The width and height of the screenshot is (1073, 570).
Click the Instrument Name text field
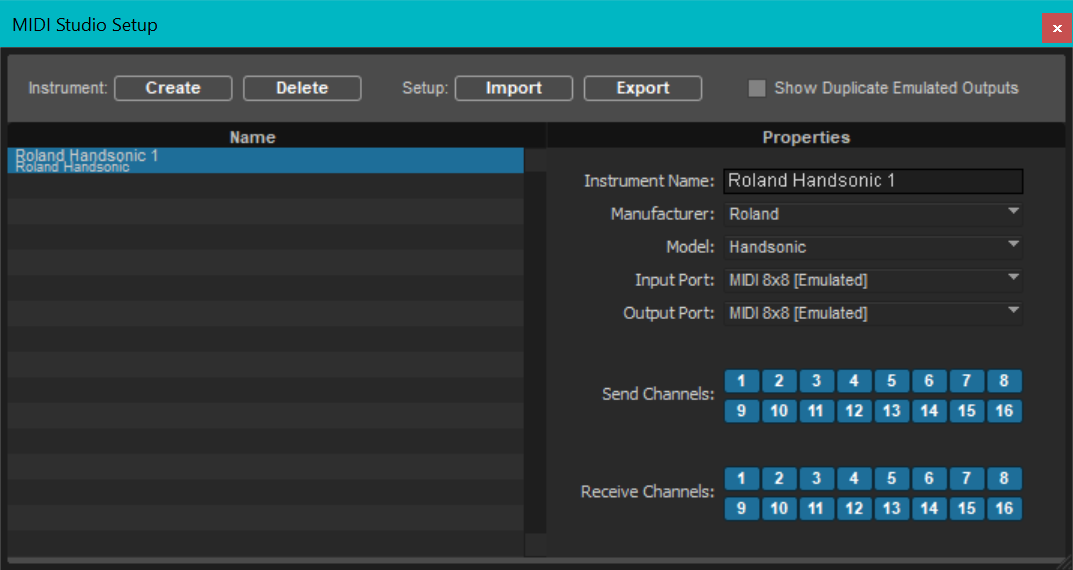click(873, 181)
